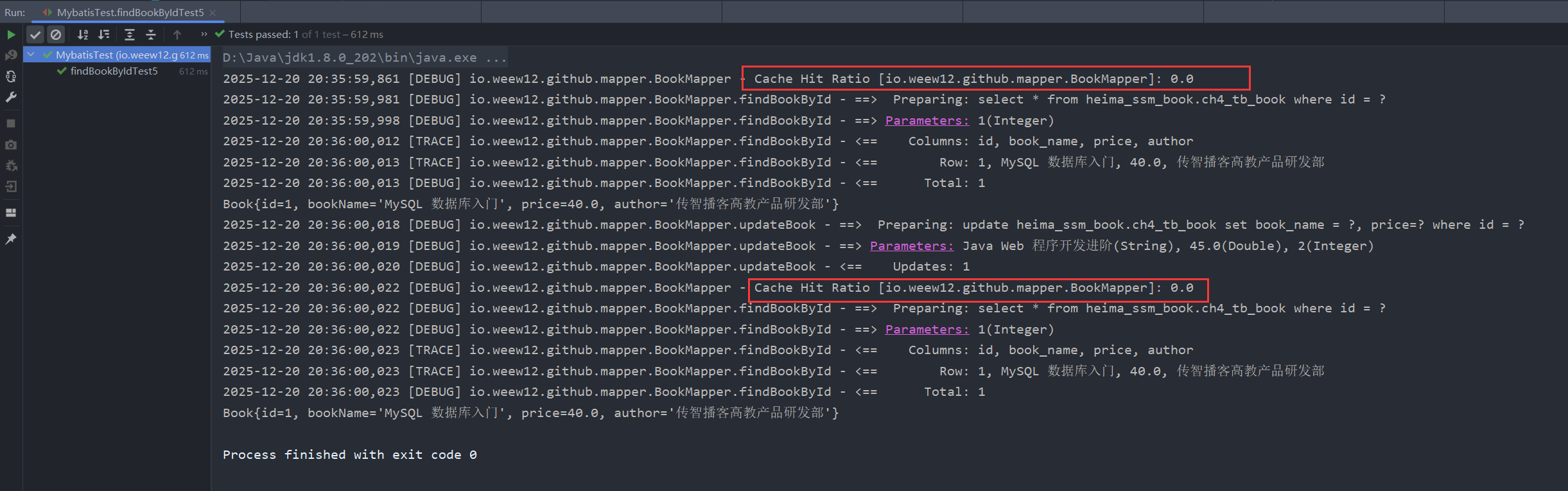Click the bug-with-gear icon in sidebar

[11, 166]
